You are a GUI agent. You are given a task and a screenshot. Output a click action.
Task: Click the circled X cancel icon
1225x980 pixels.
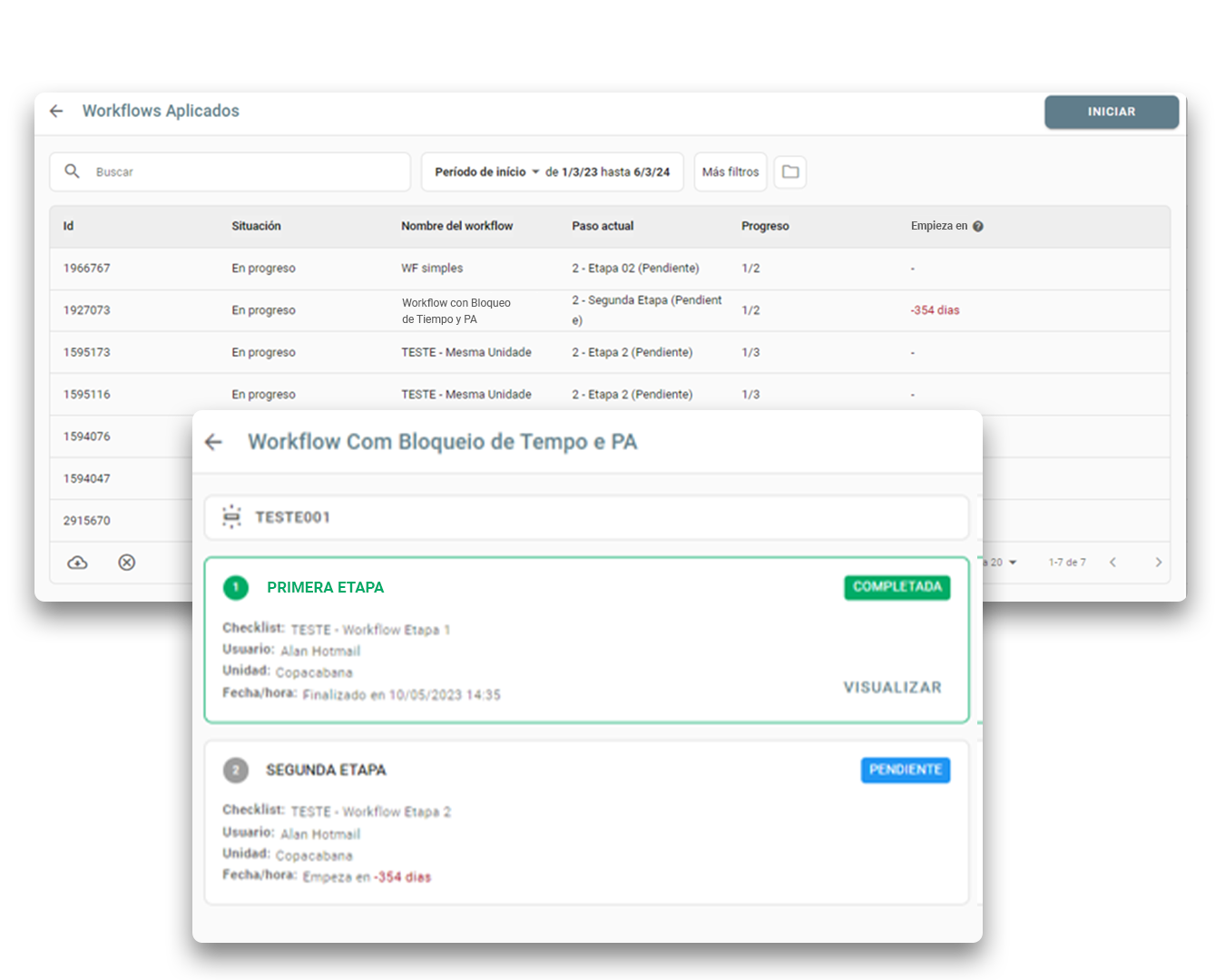[127, 563]
